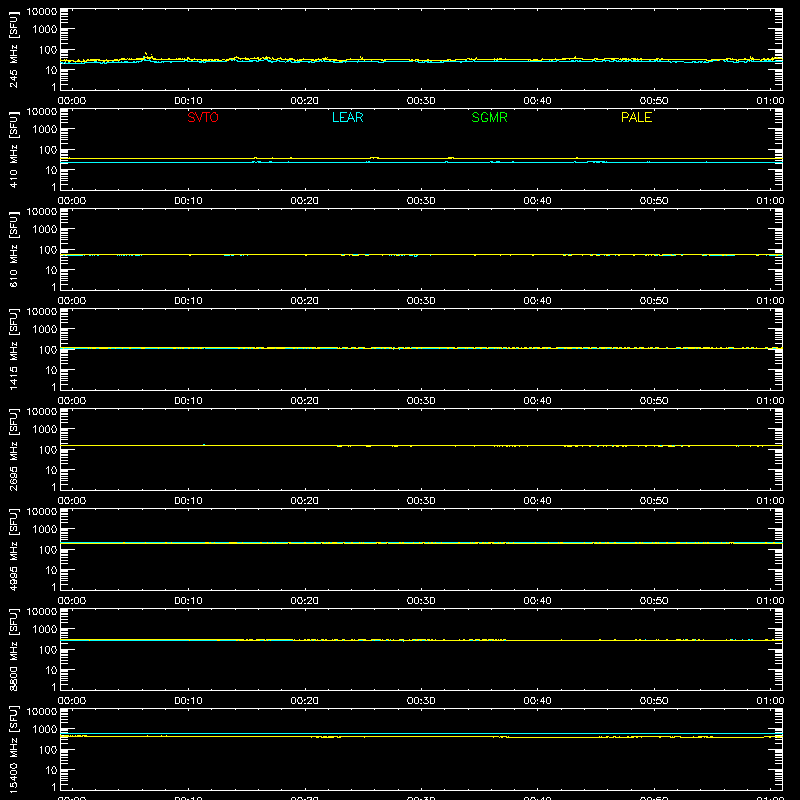Image resolution: width=800 pixels, height=800 pixels.
Task: Select the 8800 MHz [SFU] axis title
Action: click(x=14, y=649)
